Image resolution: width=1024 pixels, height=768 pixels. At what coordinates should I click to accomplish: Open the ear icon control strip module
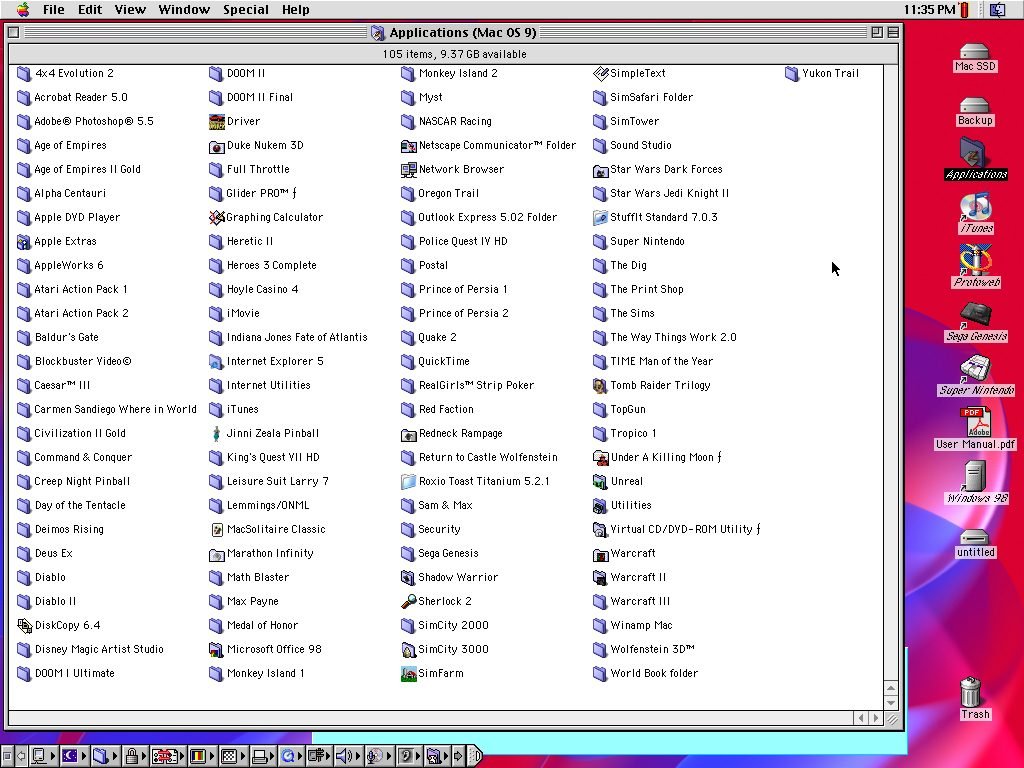tap(410, 756)
